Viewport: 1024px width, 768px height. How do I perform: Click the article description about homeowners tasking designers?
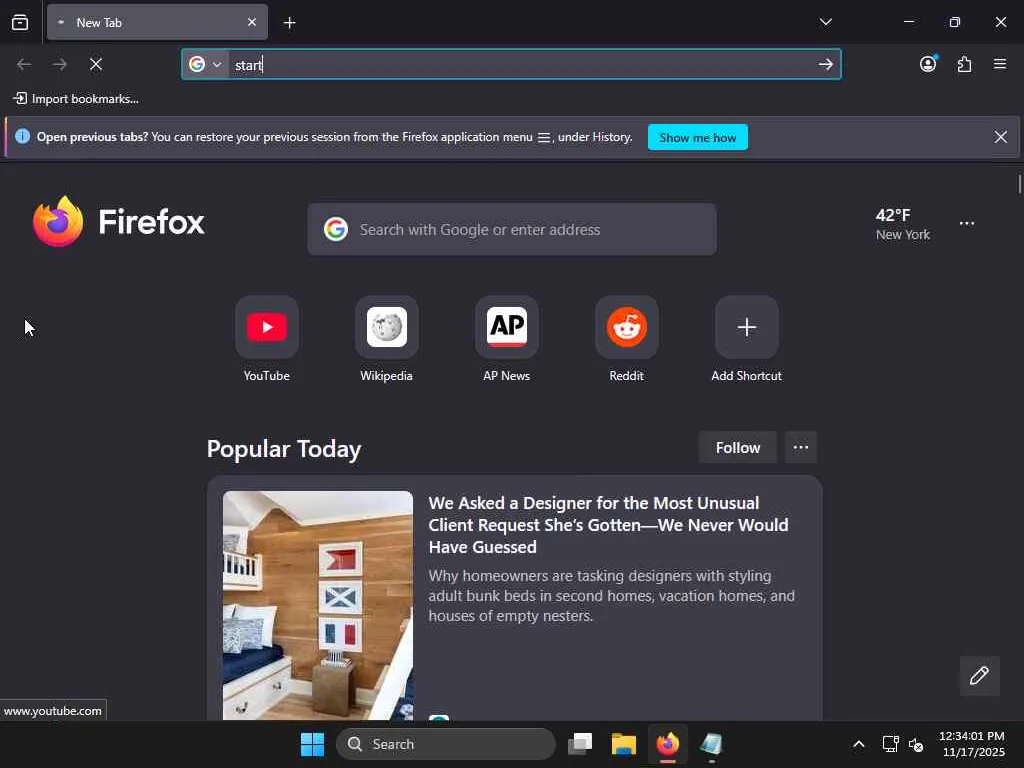(612, 596)
